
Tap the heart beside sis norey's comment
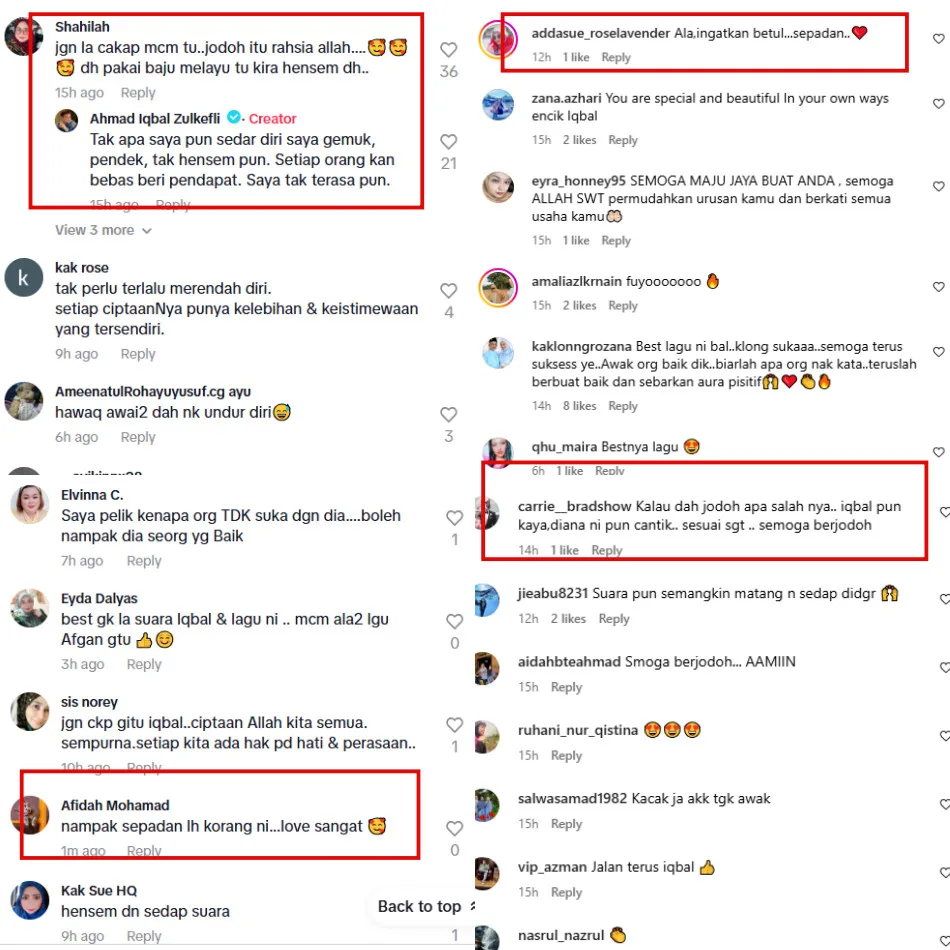(x=454, y=725)
